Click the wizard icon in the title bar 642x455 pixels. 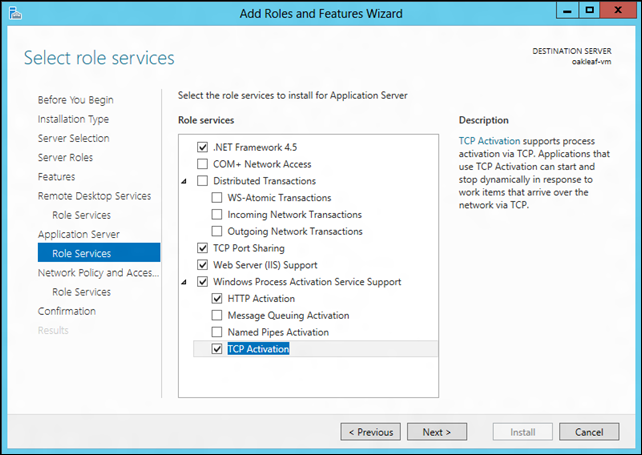(x=15, y=13)
